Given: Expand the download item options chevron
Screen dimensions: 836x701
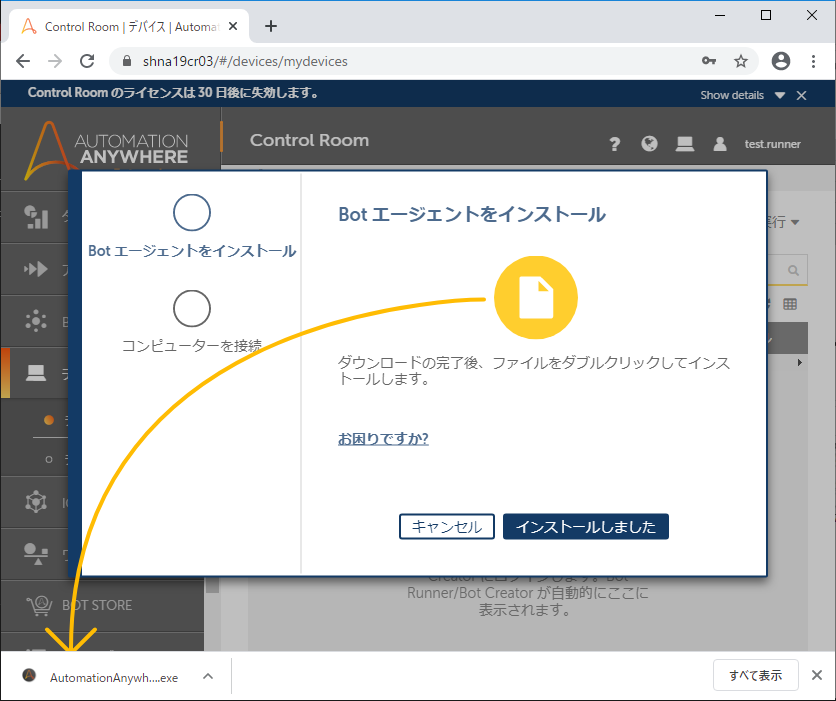Looking at the screenshot, I should coord(208,676).
